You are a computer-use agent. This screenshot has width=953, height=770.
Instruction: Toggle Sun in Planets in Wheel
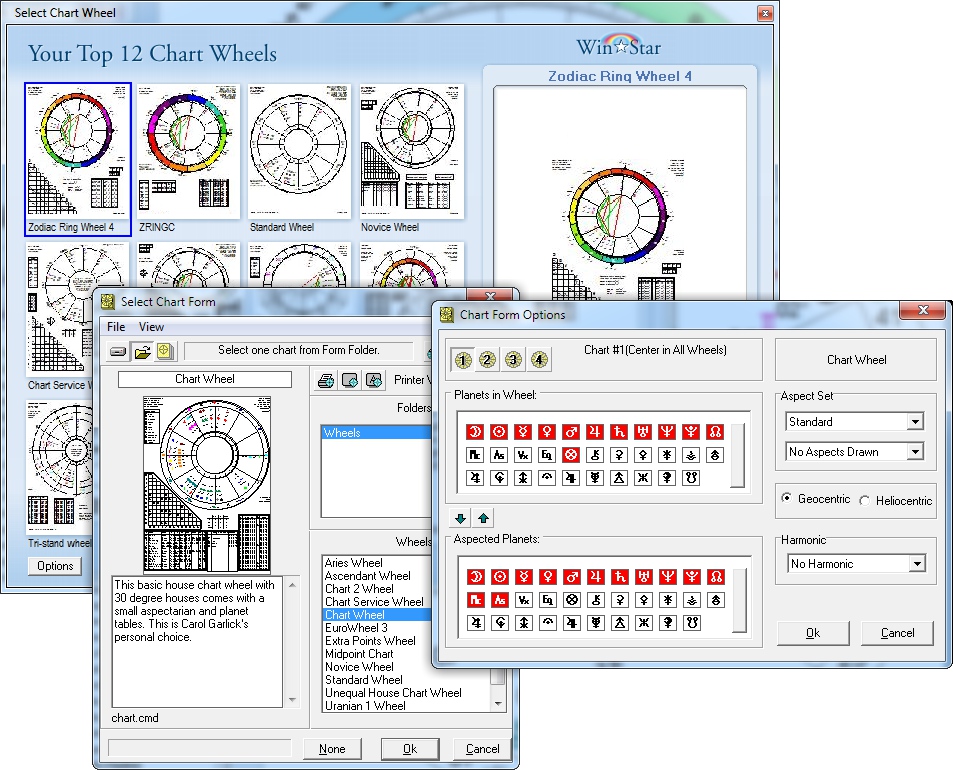pos(499,431)
